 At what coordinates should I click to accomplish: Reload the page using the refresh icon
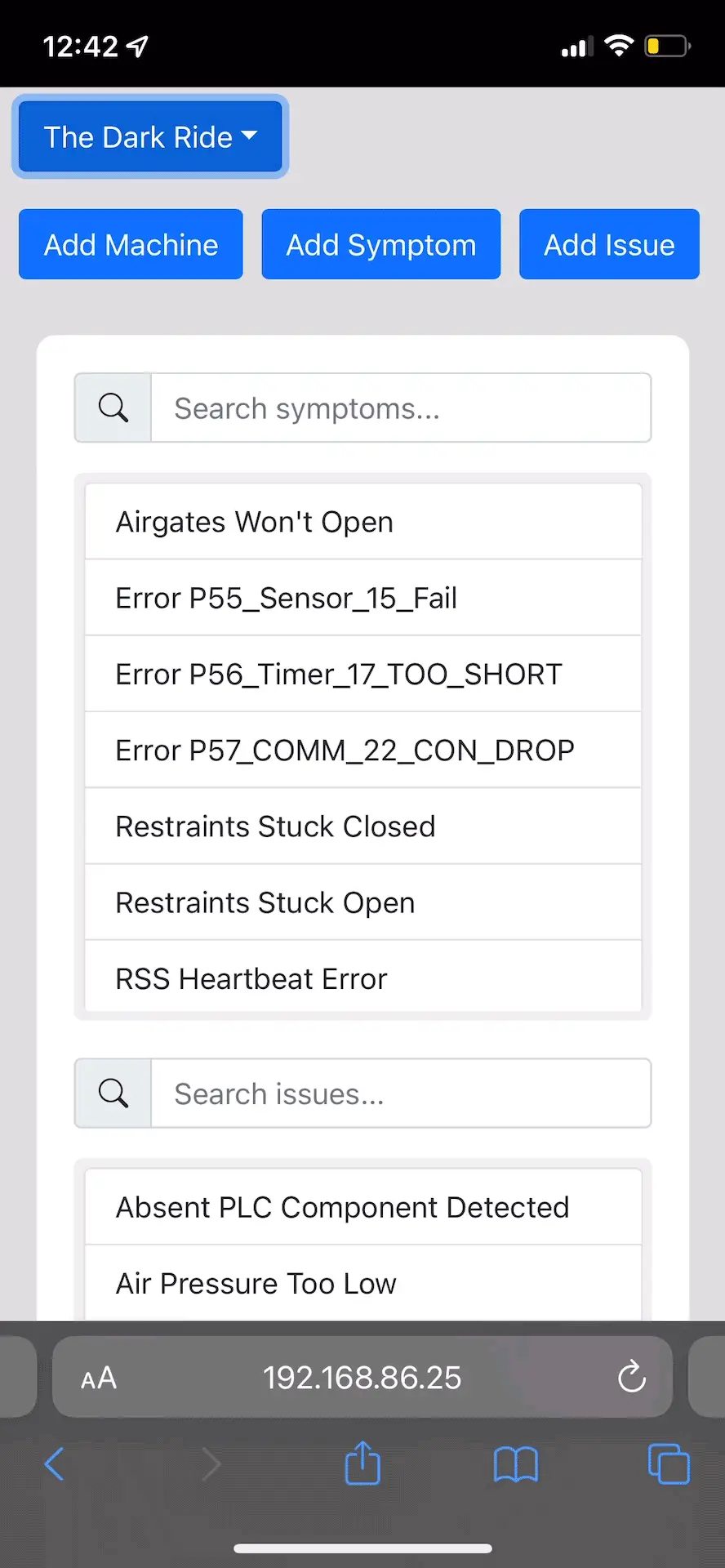click(631, 1377)
